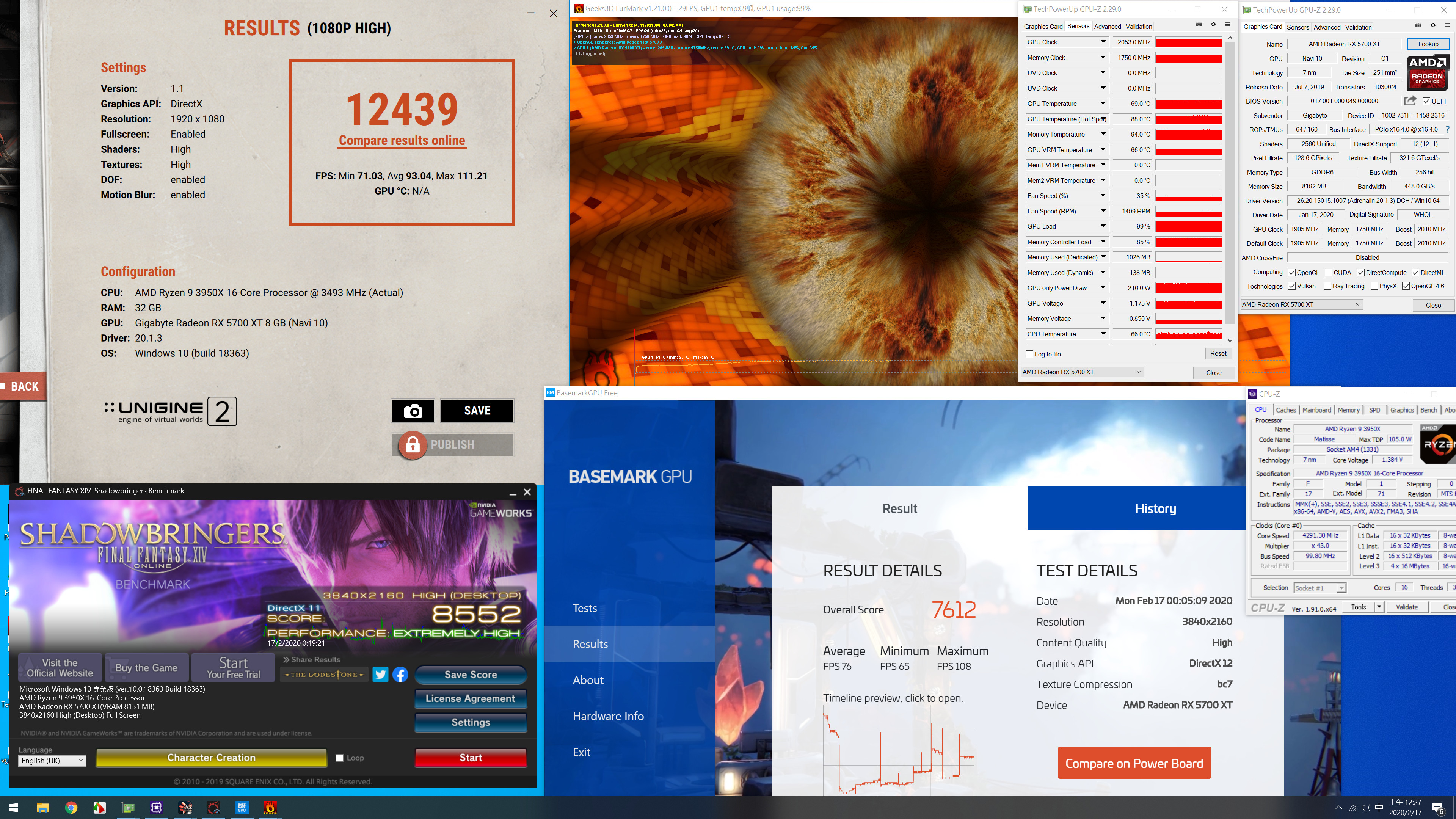Click GPU Temperature red sensor graph
1456x819 pixels.
pos(1188,104)
